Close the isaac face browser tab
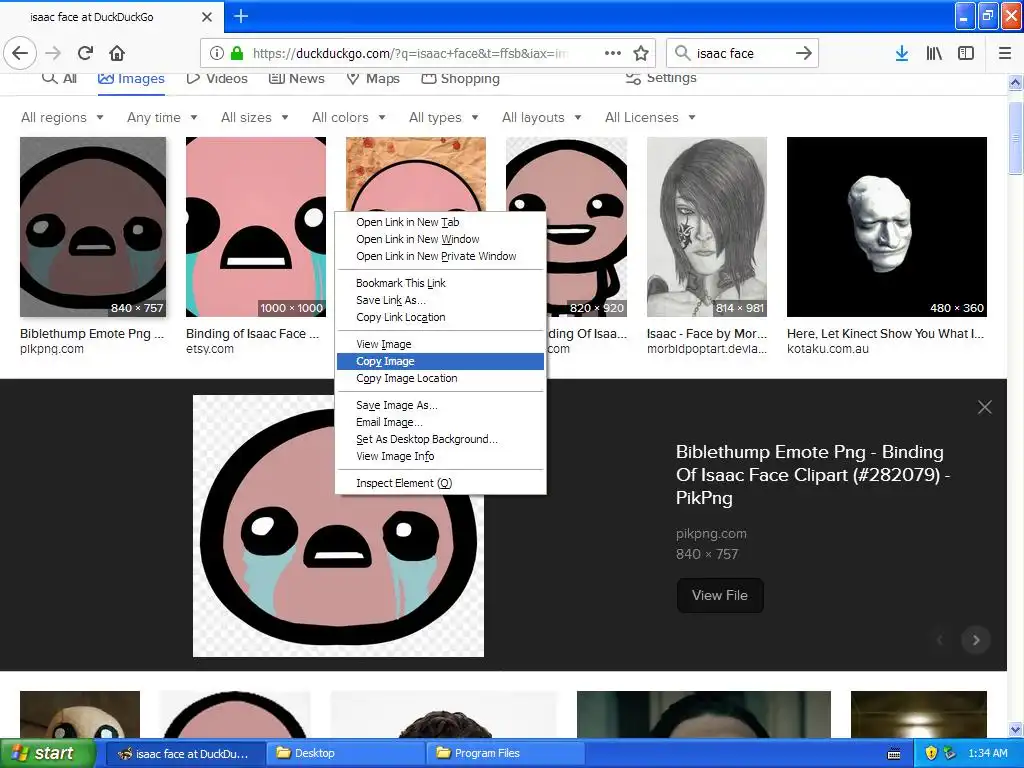 tap(207, 17)
